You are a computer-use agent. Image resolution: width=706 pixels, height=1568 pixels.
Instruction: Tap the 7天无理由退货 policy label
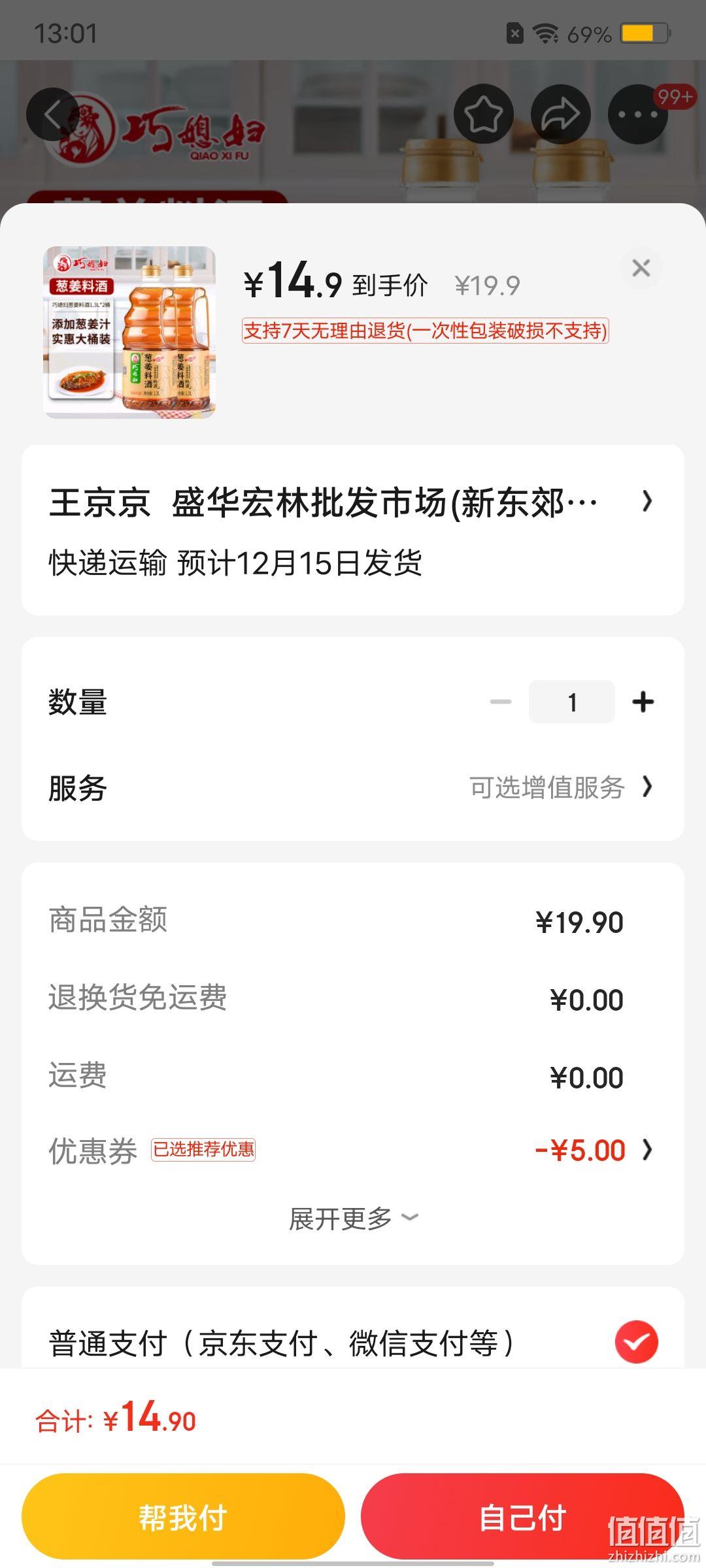tap(426, 331)
